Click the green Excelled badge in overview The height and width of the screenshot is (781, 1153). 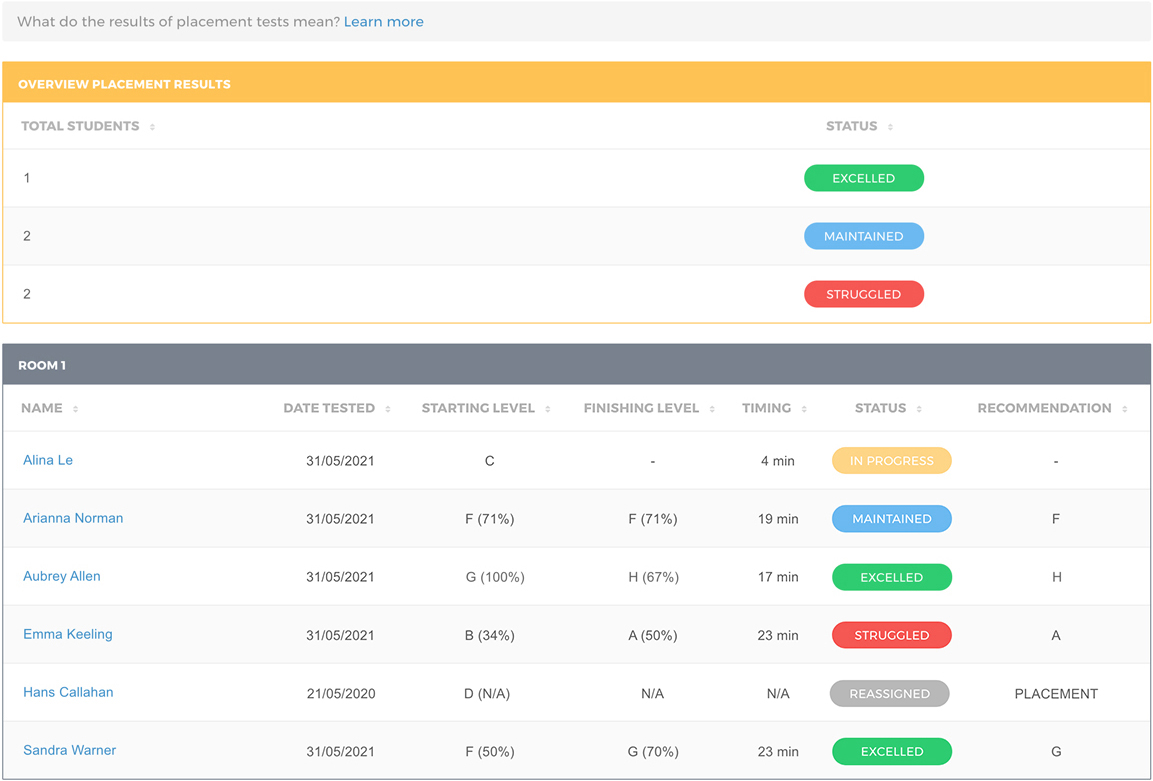point(863,178)
